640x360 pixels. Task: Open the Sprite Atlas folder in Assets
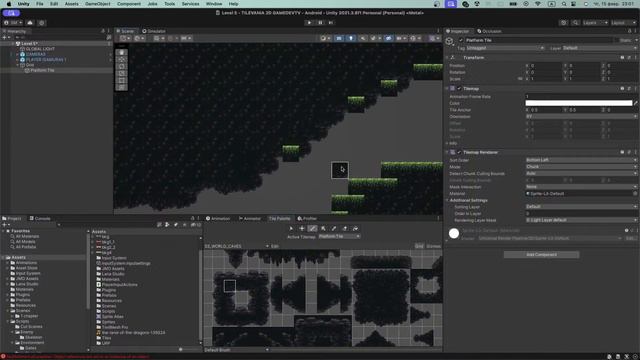[109, 316]
